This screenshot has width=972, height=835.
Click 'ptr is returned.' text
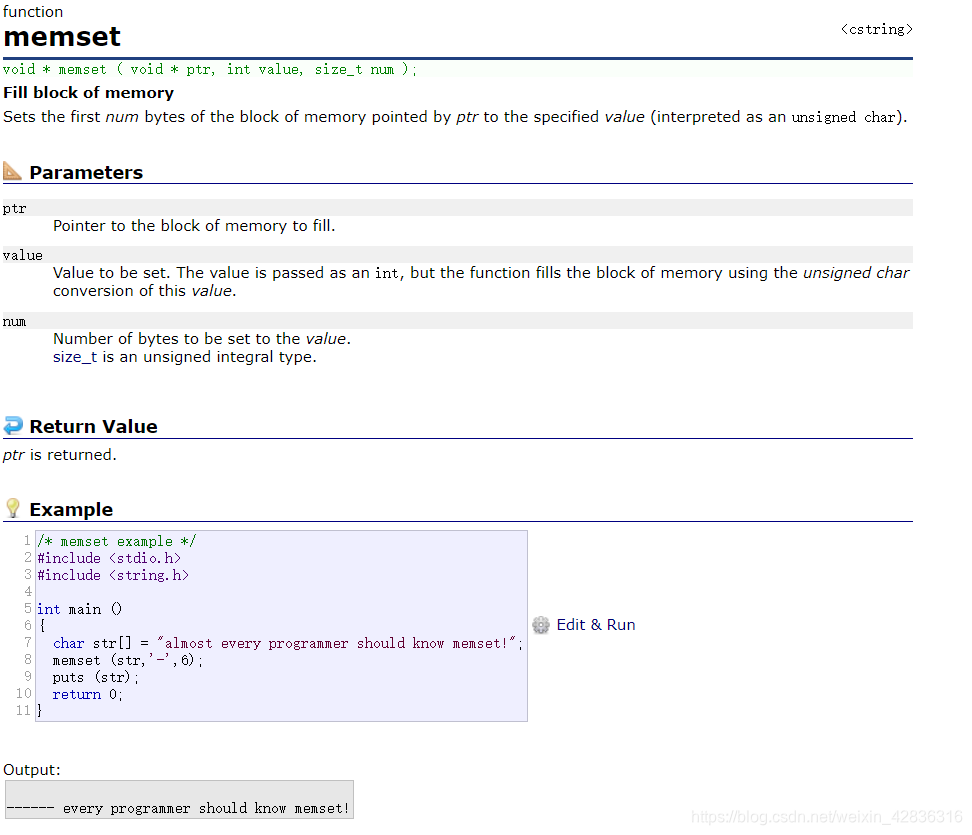pyautogui.click(x=60, y=455)
